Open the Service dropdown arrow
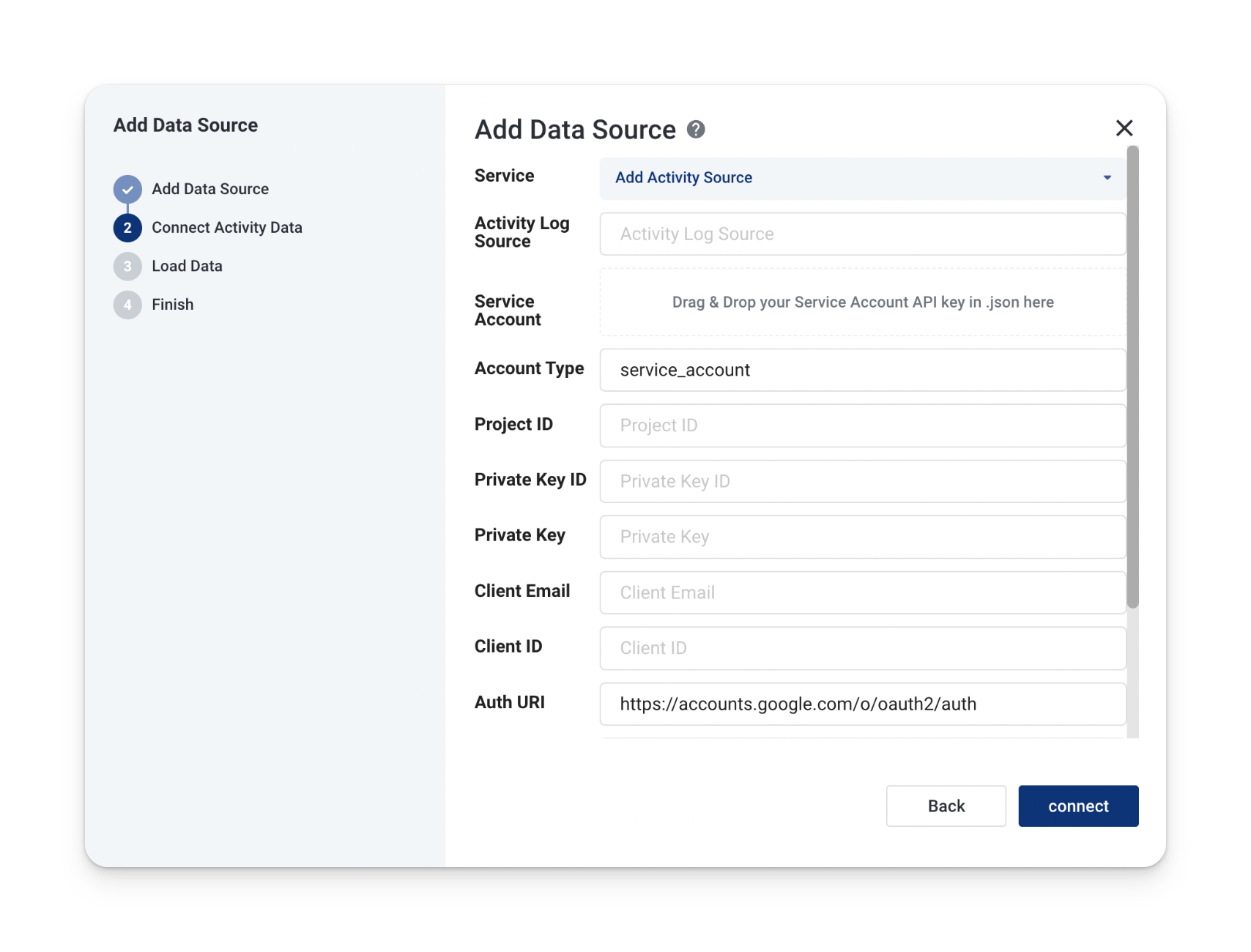1251x952 pixels. (1107, 178)
